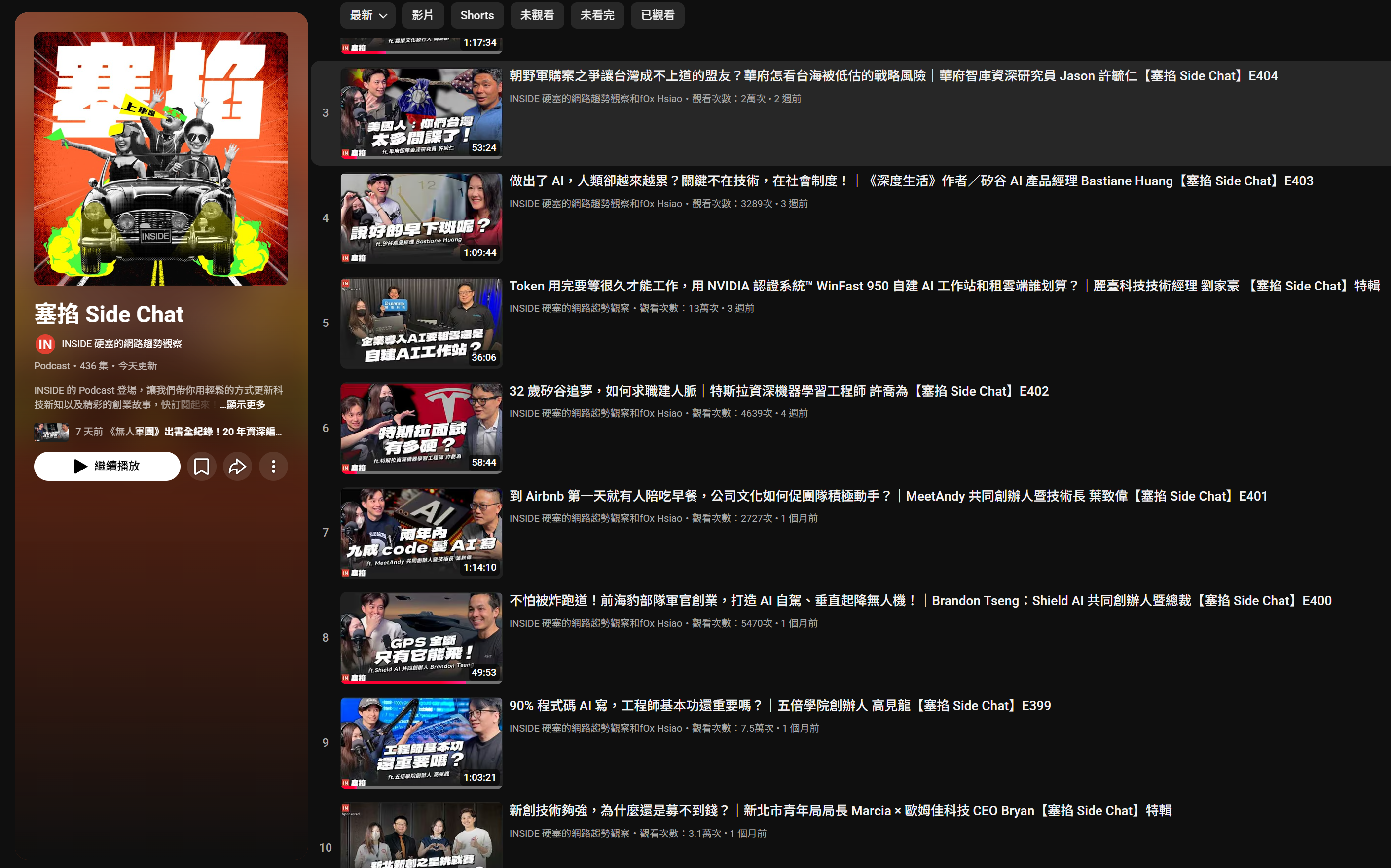This screenshot has width=1391, height=868.
Task: Click the 塞掐 Side Chat podcast cover art
Action: pyautogui.click(x=161, y=158)
